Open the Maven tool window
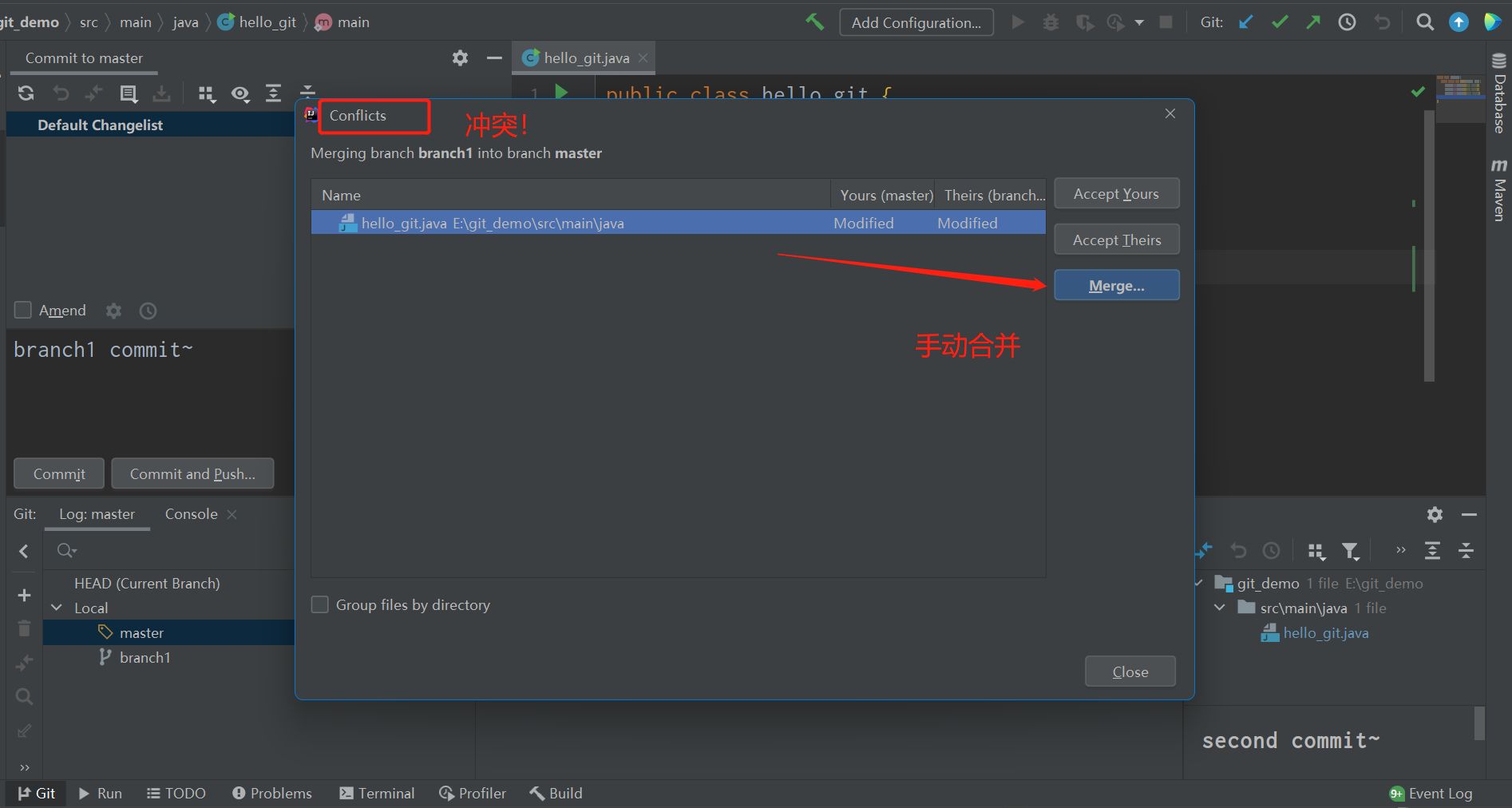Screen dimensions: 1512x808 pos(1499,190)
